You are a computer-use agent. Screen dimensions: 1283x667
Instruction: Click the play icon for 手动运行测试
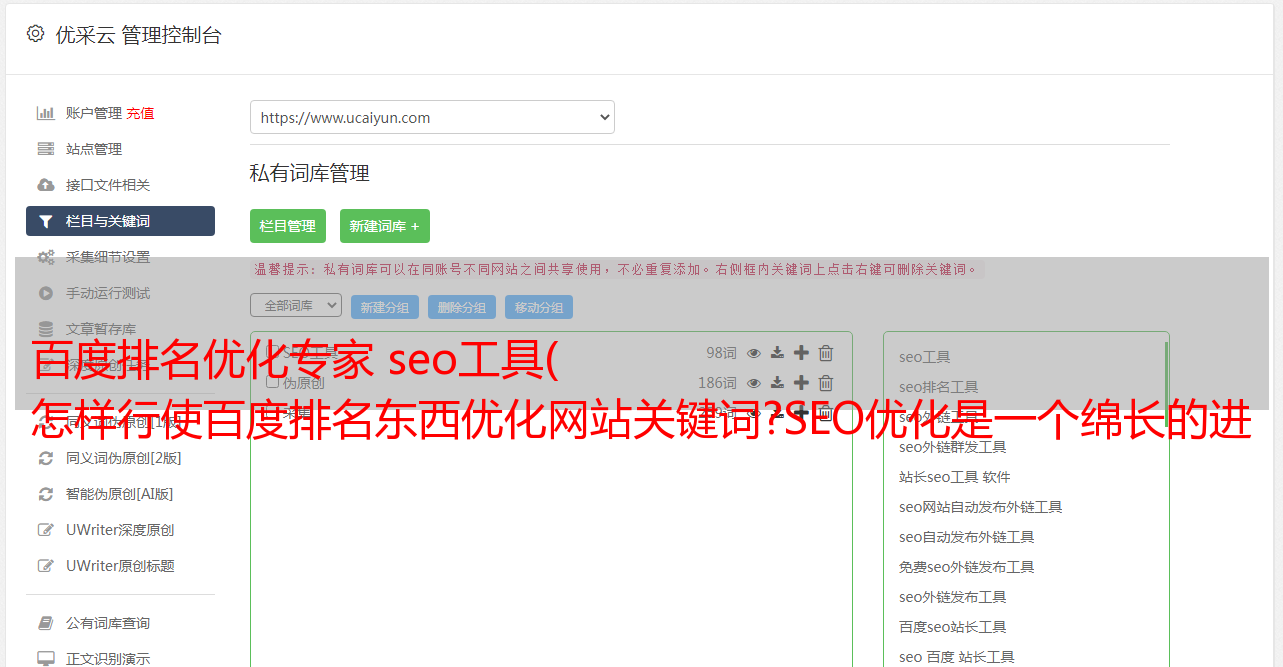pos(46,293)
